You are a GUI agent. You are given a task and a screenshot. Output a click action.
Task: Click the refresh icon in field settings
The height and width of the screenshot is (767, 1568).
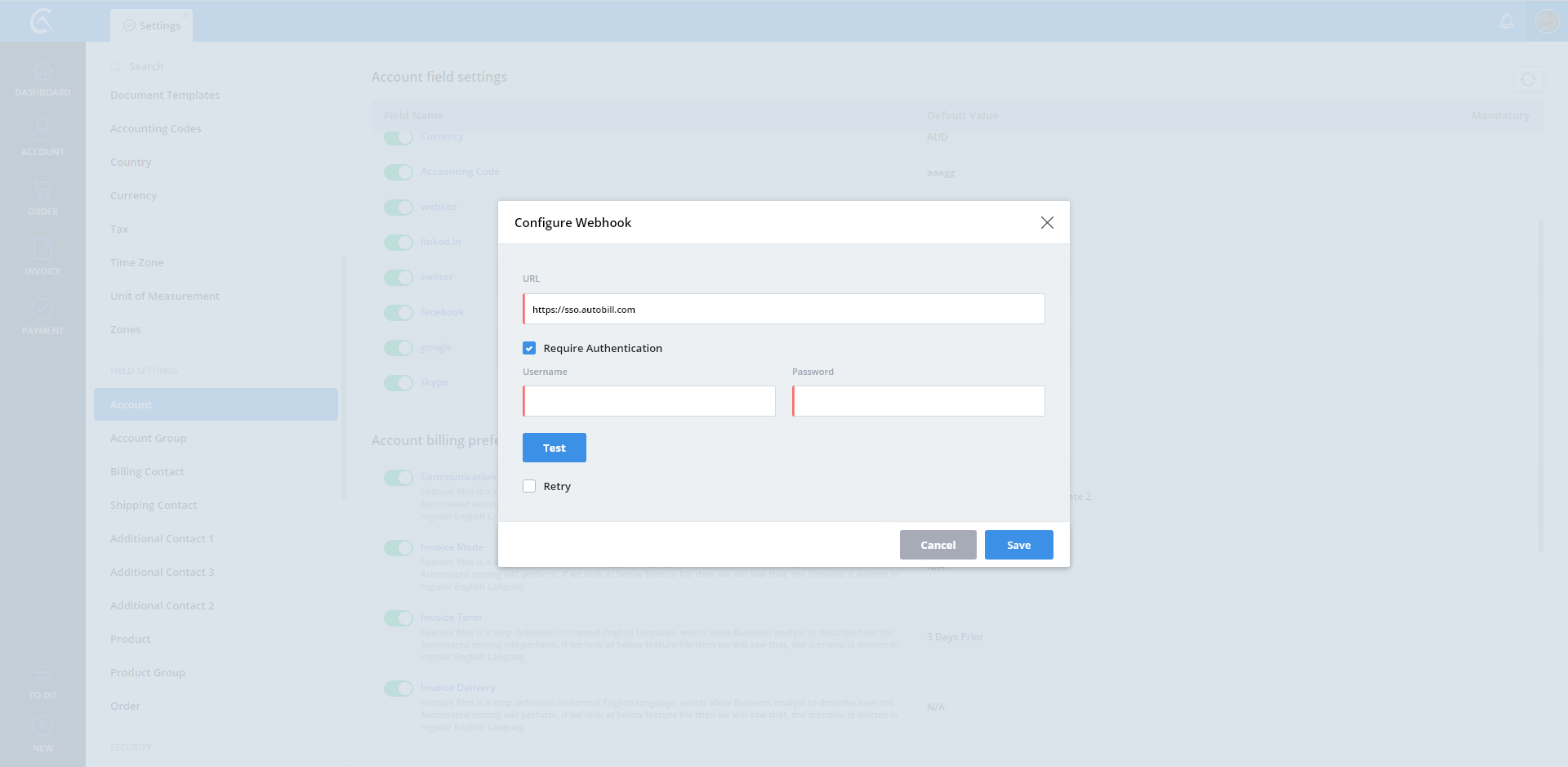click(1527, 80)
